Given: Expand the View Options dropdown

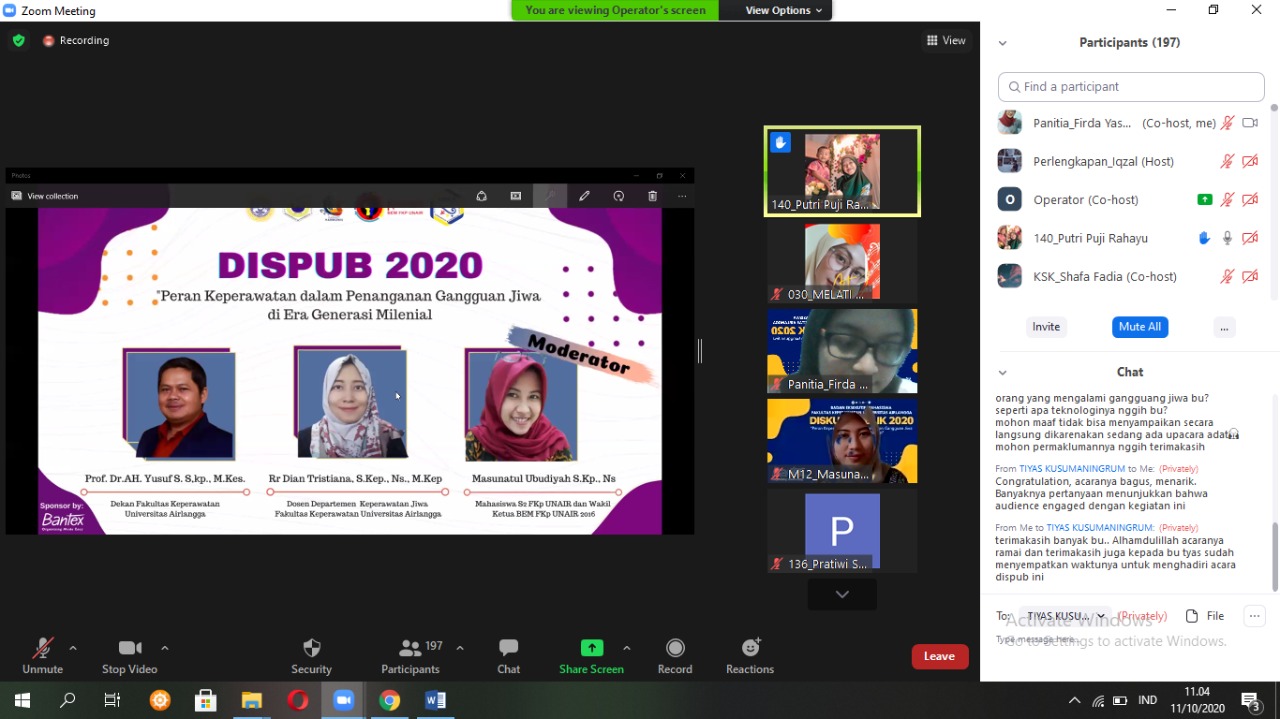Looking at the screenshot, I should pos(784,10).
